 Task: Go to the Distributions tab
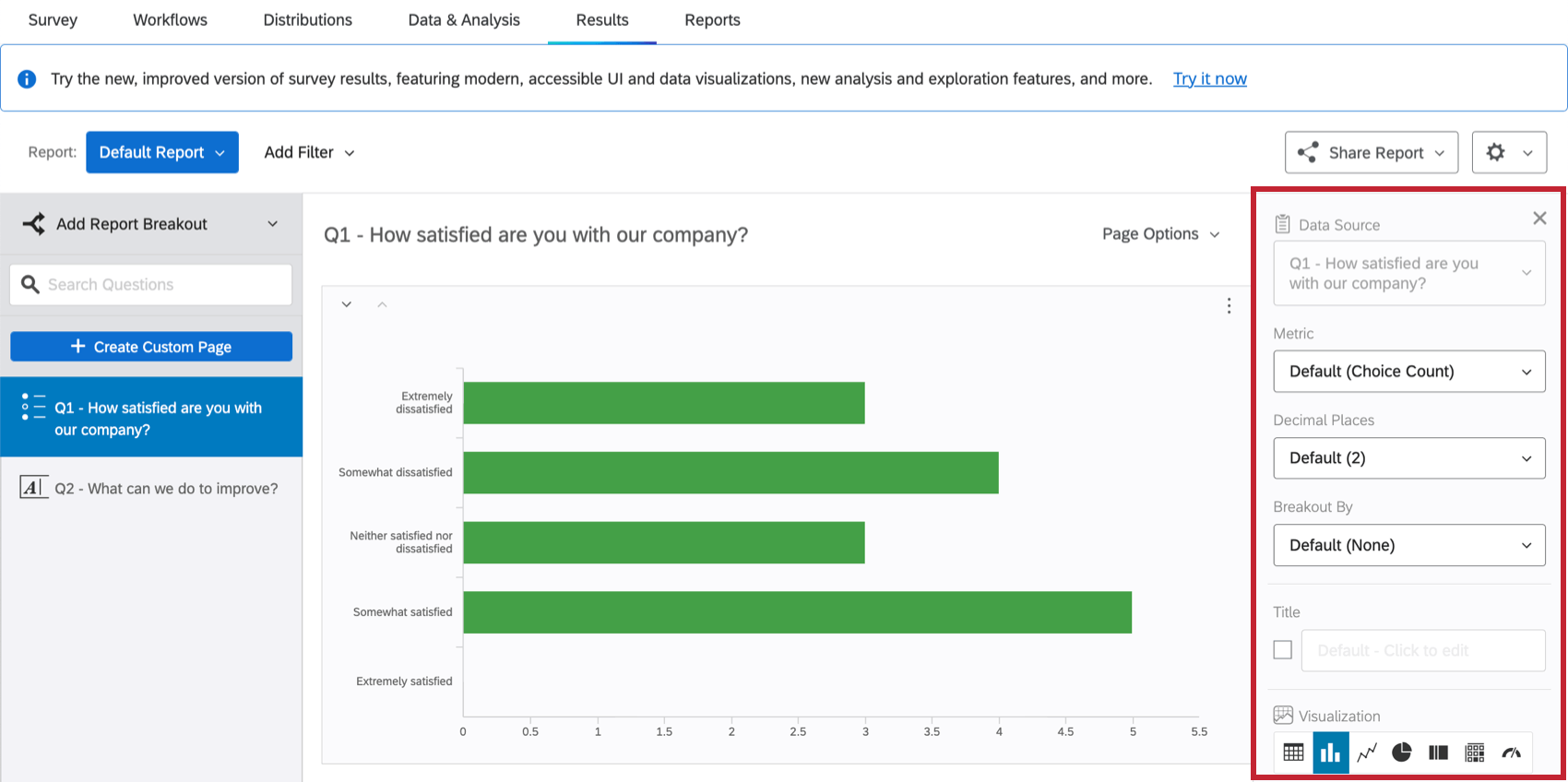[307, 20]
